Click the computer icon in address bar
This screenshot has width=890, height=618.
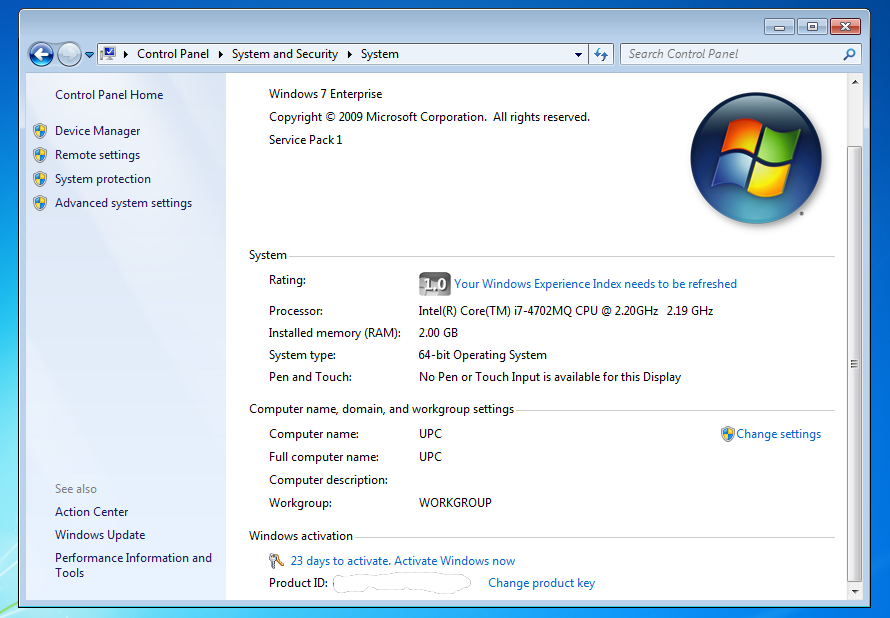tap(108, 54)
